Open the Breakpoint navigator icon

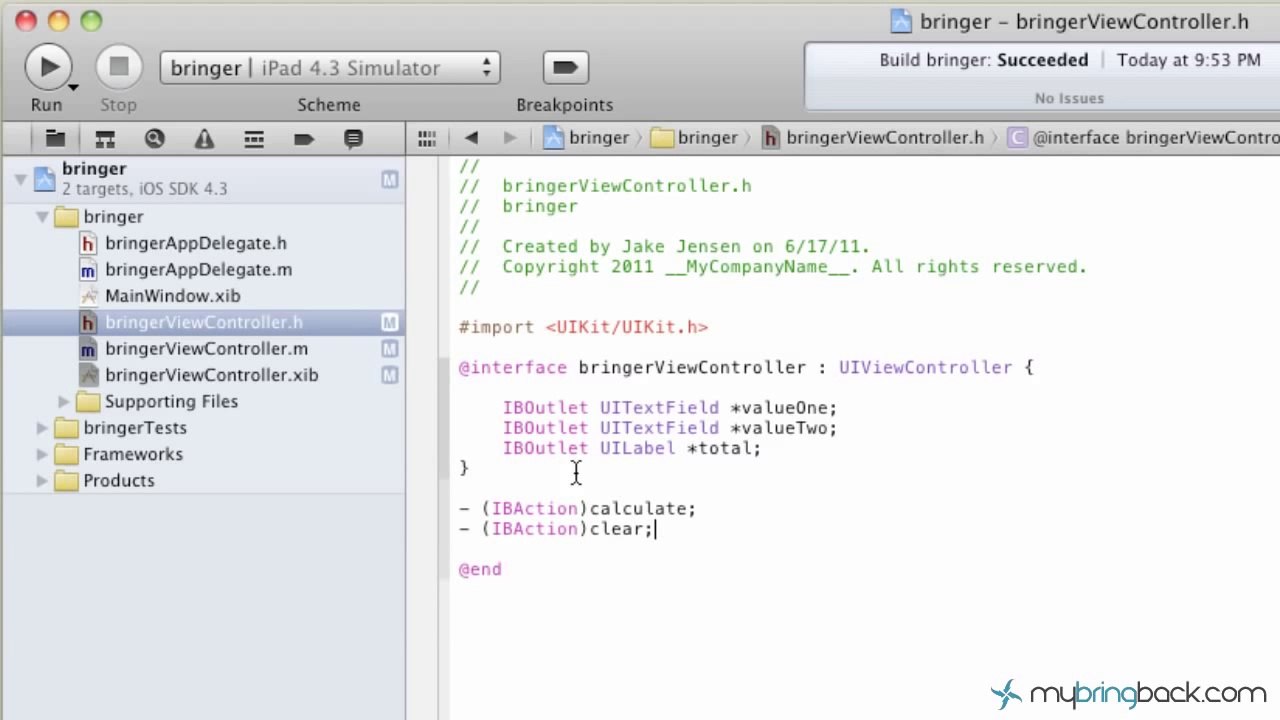[304, 139]
